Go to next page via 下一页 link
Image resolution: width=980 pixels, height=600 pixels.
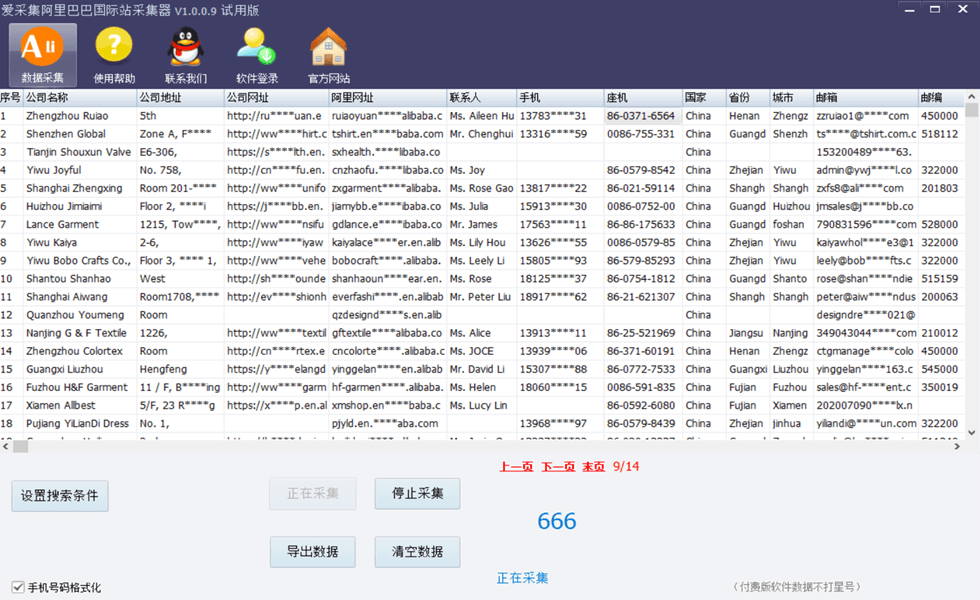click(558, 466)
